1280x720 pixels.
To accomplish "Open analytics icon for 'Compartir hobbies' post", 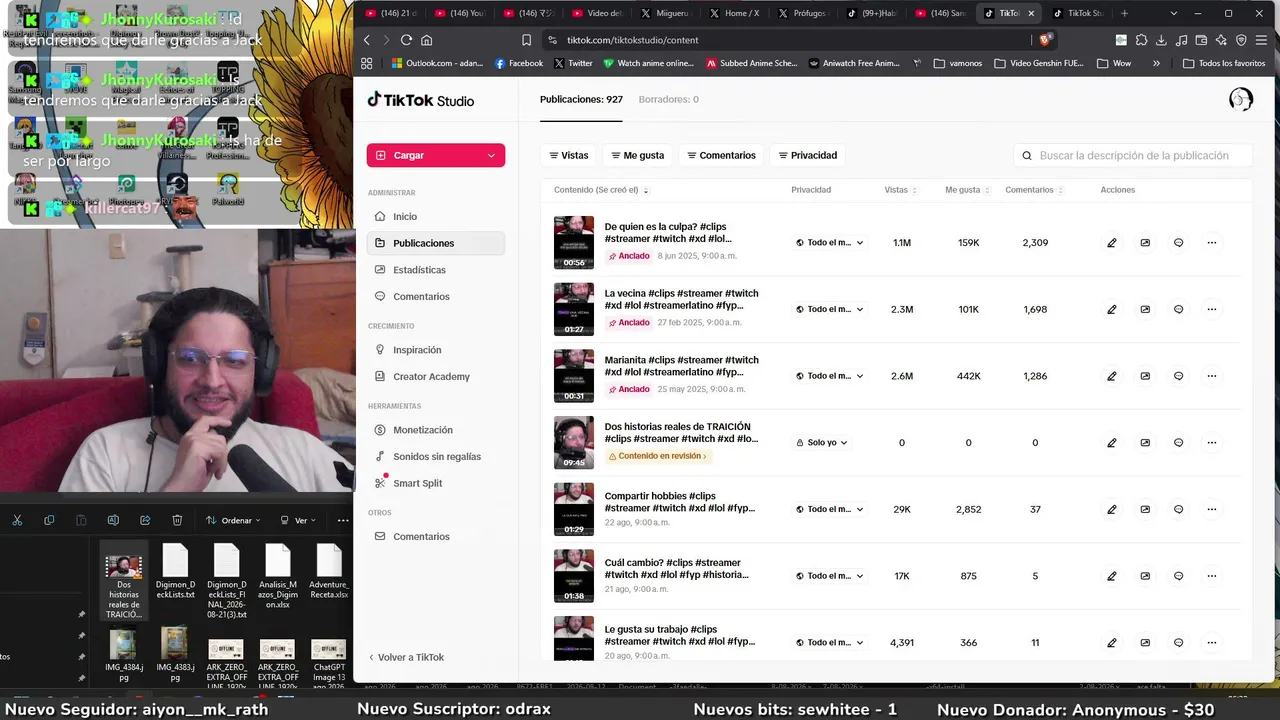I will tap(1145, 509).
